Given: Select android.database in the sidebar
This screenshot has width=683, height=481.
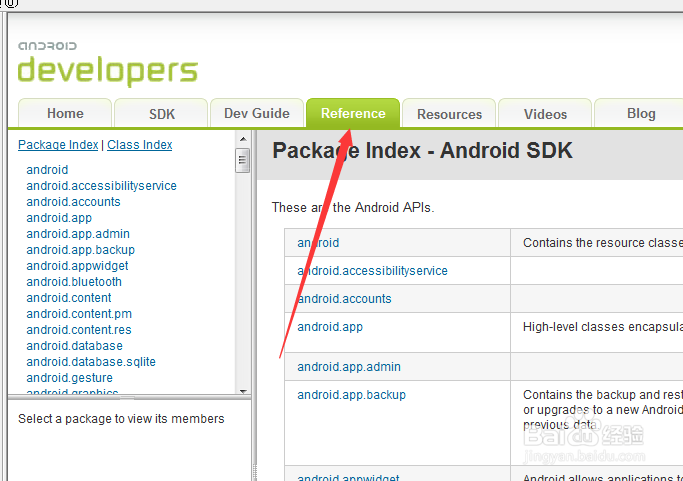Looking at the screenshot, I should coord(74,346).
